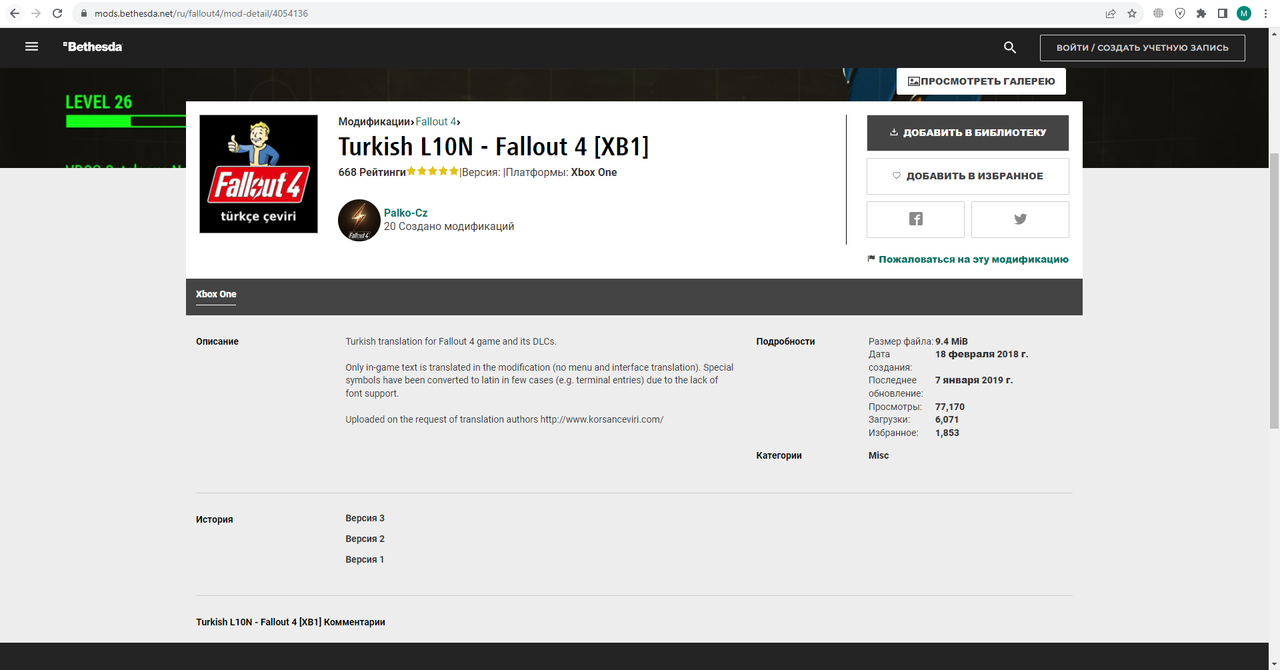Click the 9.4 MiB file size

point(951,341)
